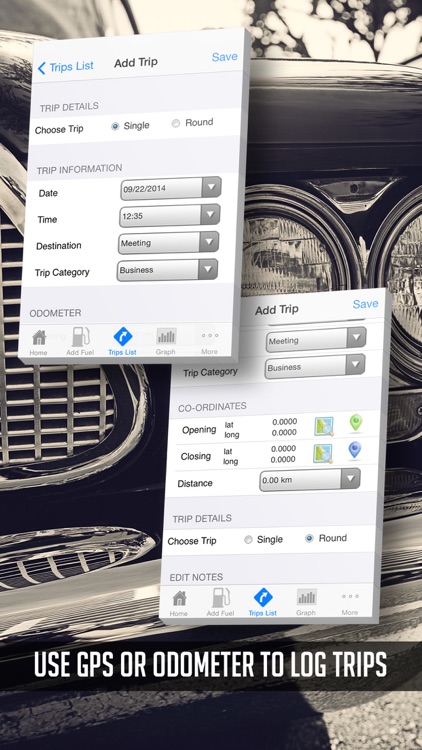
Task: Open Date dropdown showing 09/22/2014
Action: 171,188
